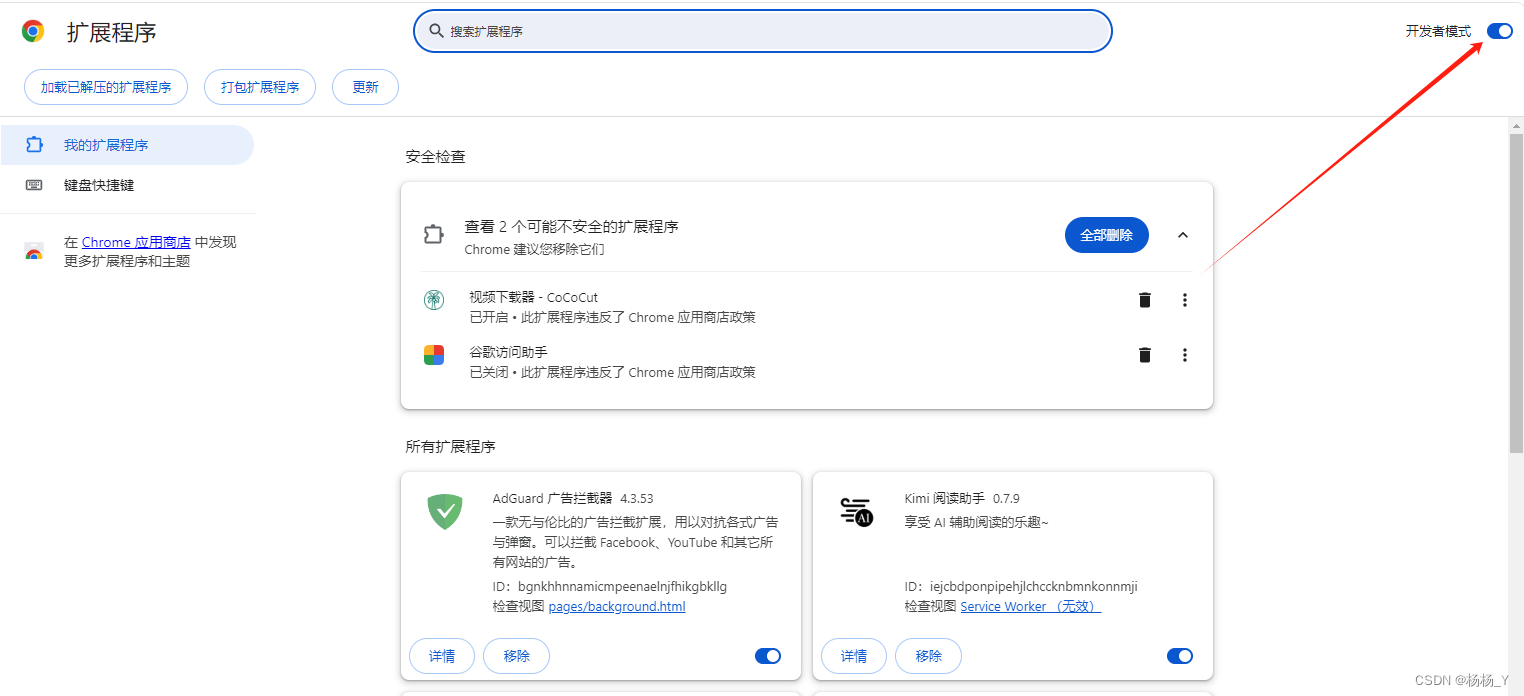The image size is (1524, 696).
Task: Click the puzzle icon next to 我的扩展程序
Action: pyautogui.click(x=34, y=145)
